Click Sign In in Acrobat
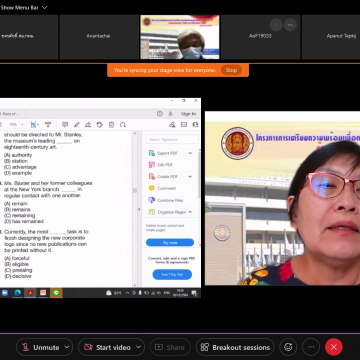The width and height of the screenshot is (360, 360). pyautogui.click(x=188, y=114)
